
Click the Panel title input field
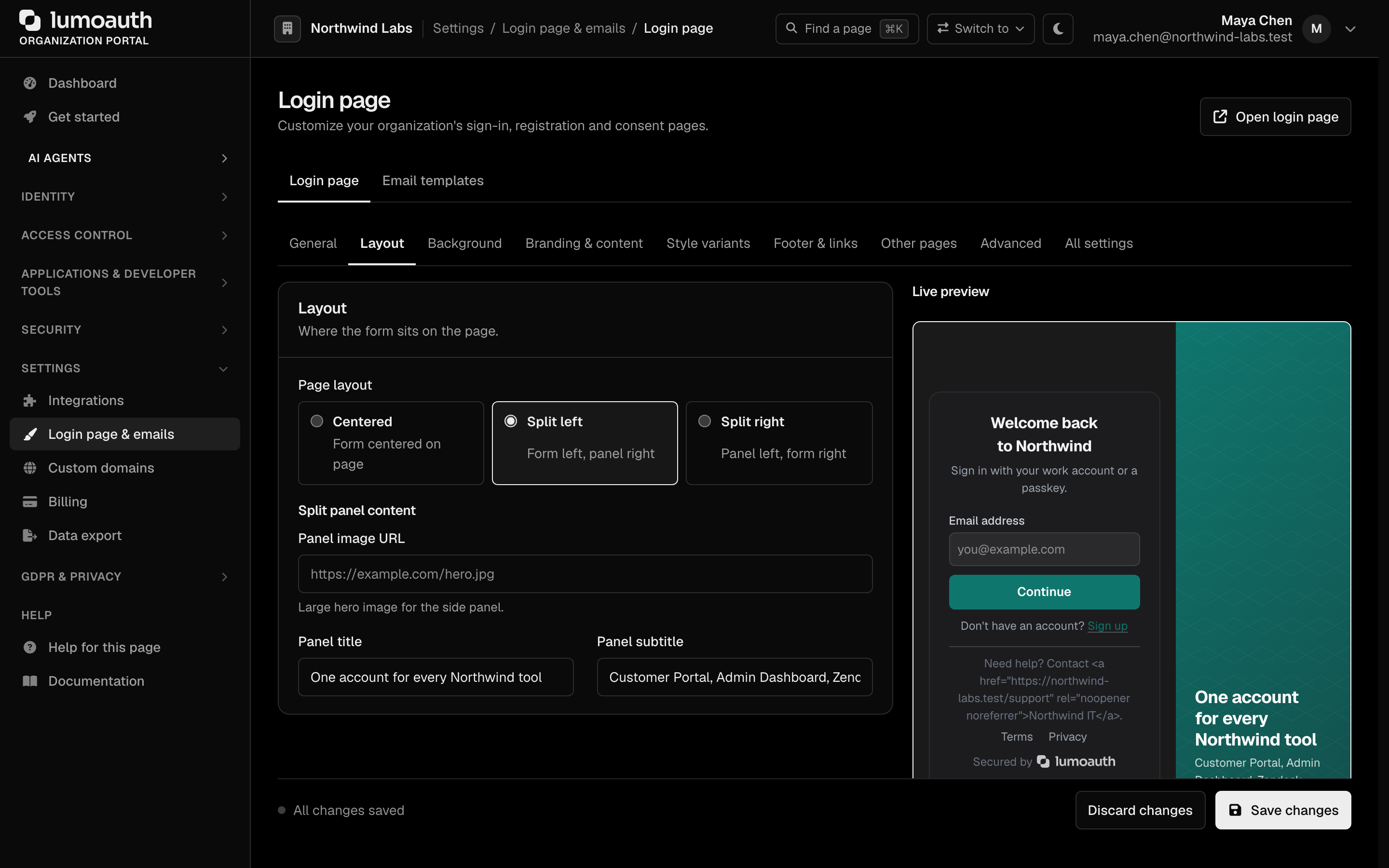tap(436, 678)
